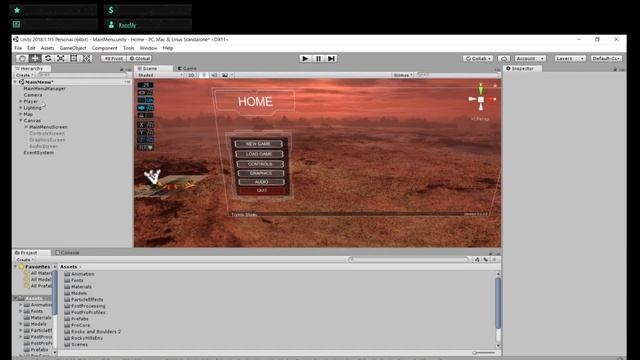The width and height of the screenshot is (640, 360).
Task: Select Camera object in Hierarchy
Action: coord(33,95)
